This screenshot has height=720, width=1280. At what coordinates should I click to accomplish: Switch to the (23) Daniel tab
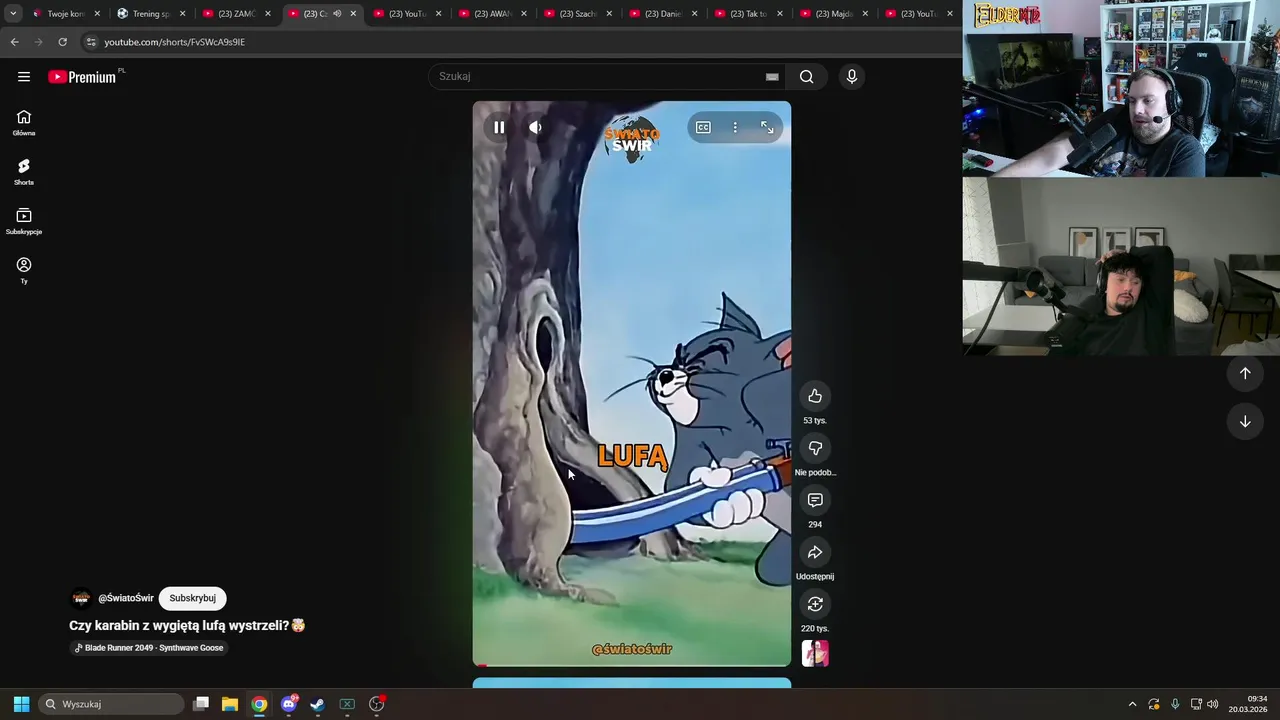pyautogui.click(x=662, y=14)
